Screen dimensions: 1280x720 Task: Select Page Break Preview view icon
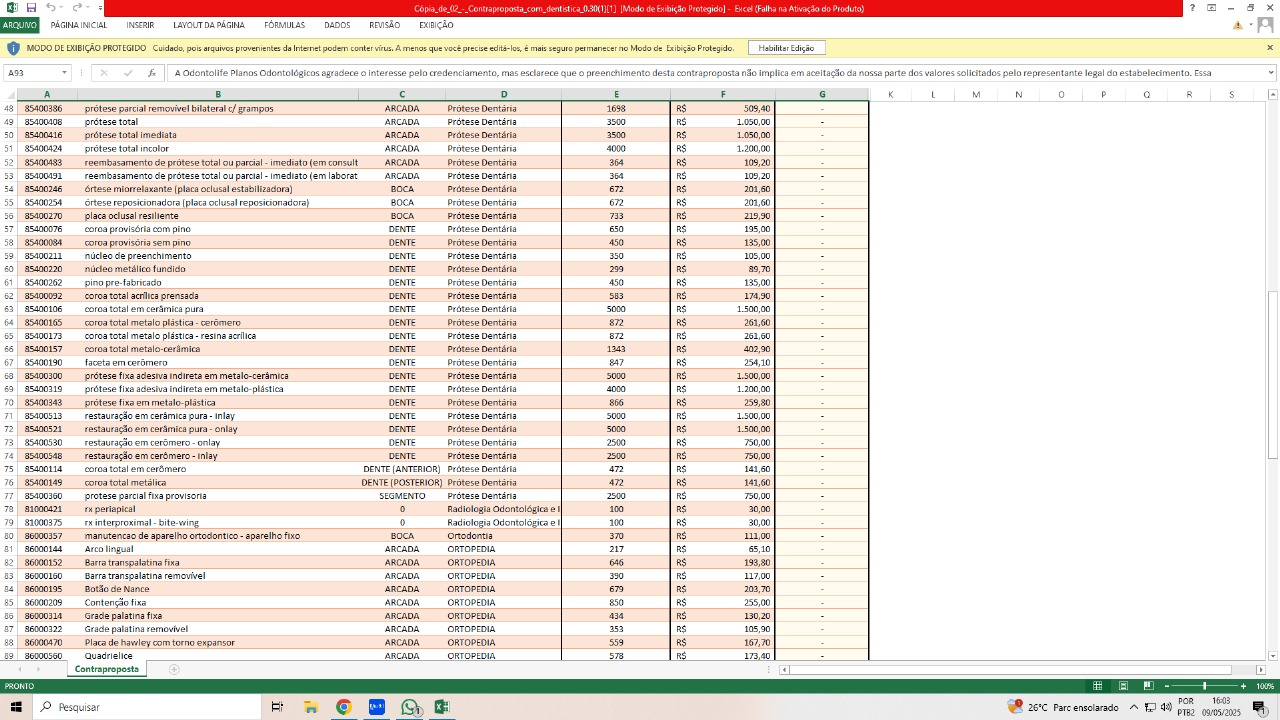pyautogui.click(x=1148, y=686)
